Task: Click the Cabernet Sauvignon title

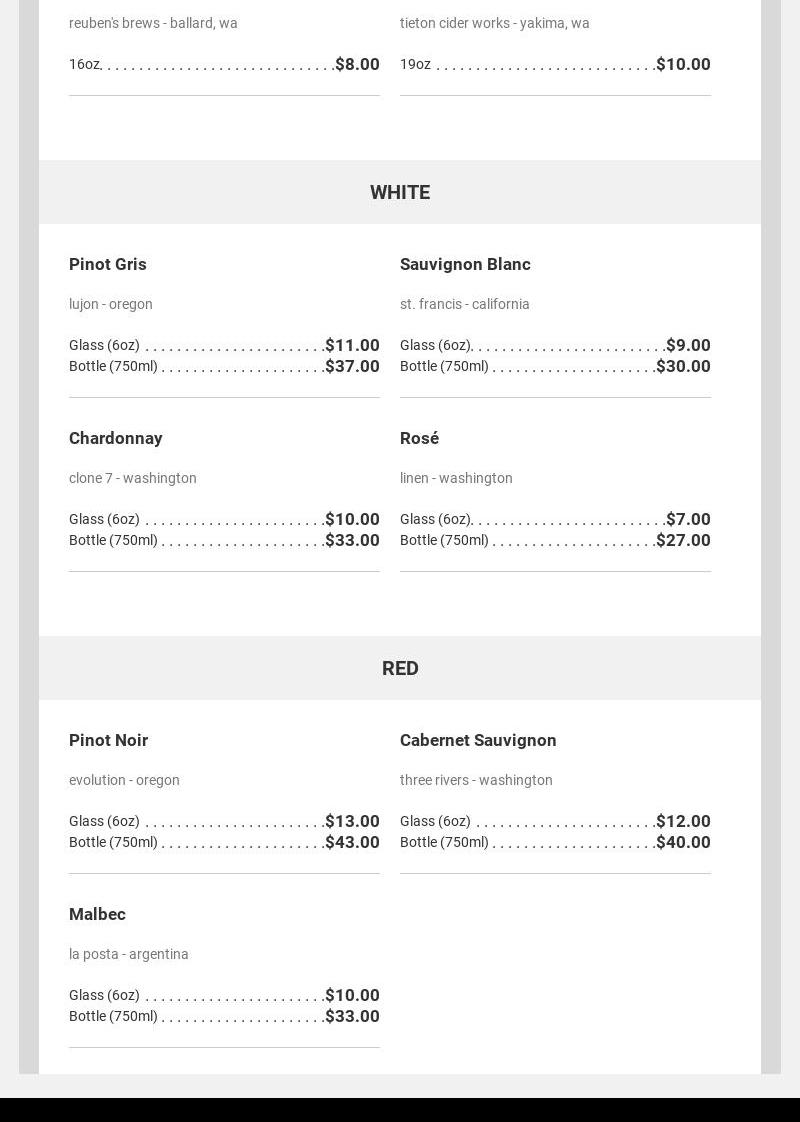Action: [478, 740]
